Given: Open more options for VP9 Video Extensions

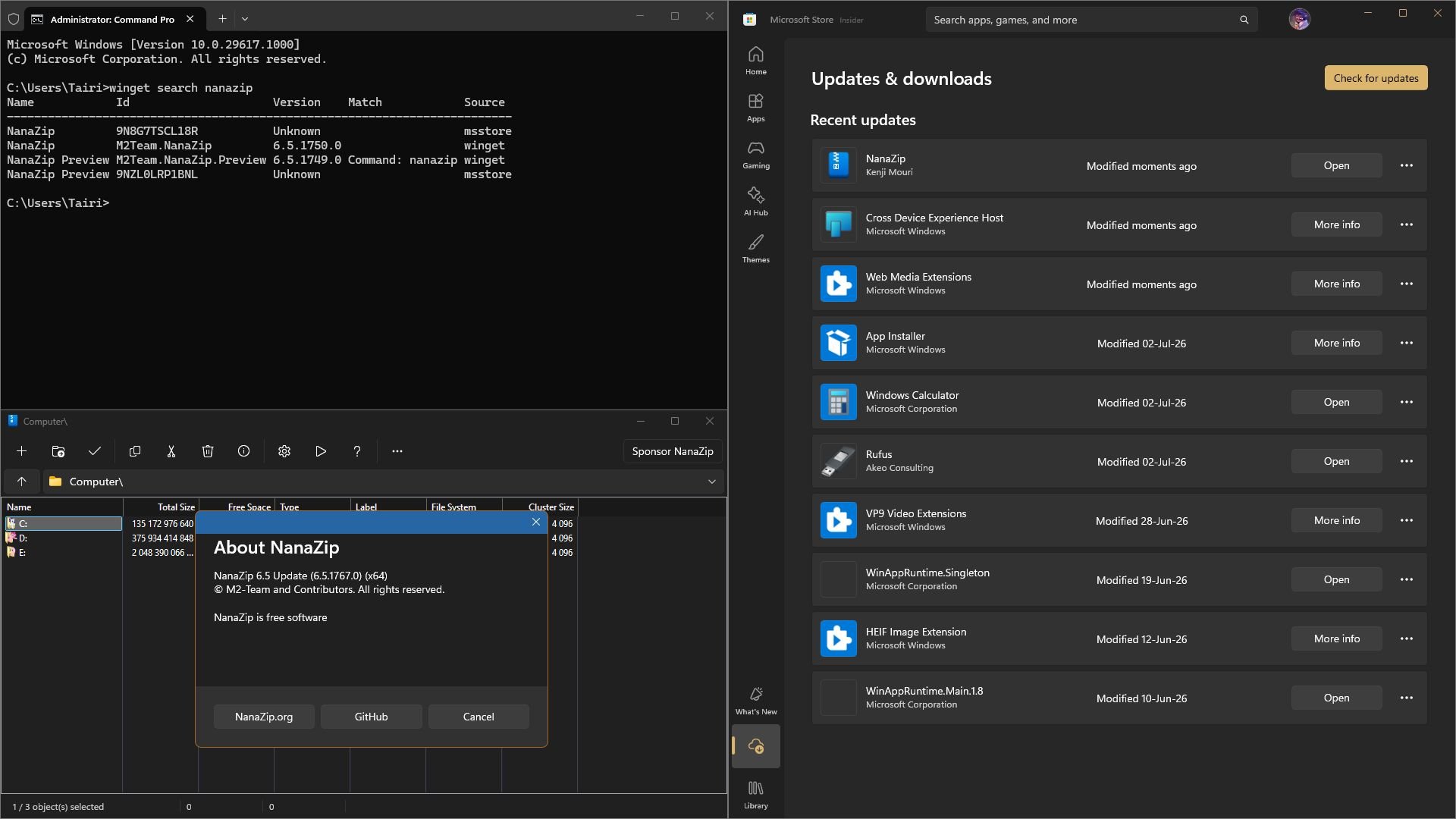Looking at the screenshot, I should pos(1407,520).
